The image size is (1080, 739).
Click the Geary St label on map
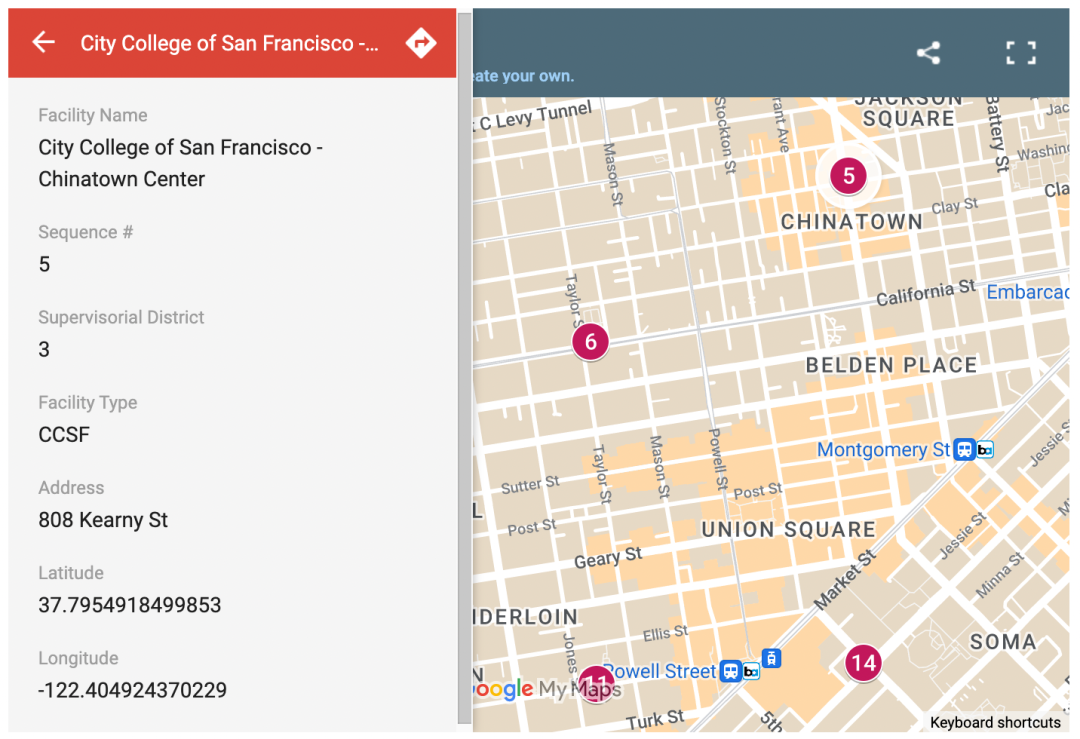click(x=608, y=558)
